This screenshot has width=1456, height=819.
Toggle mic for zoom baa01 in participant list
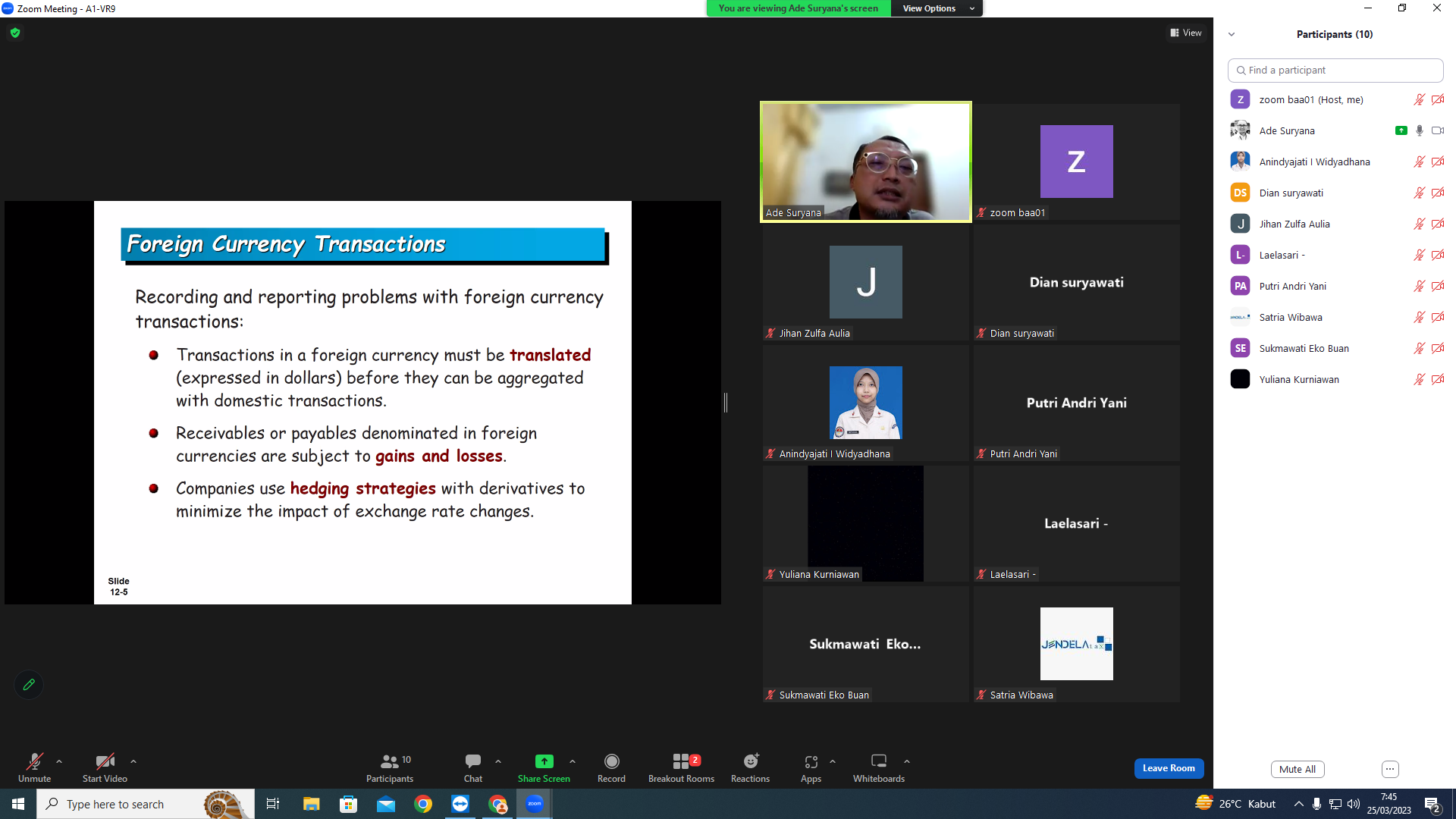point(1419,99)
